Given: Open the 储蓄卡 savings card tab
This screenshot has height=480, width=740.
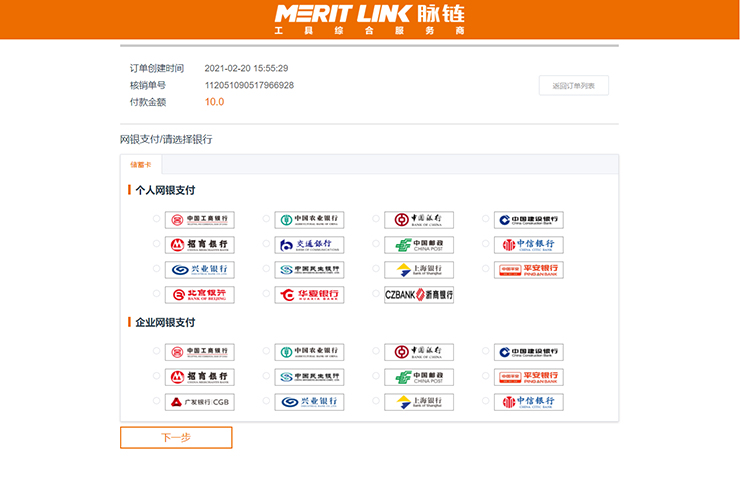Looking at the screenshot, I should [141, 165].
